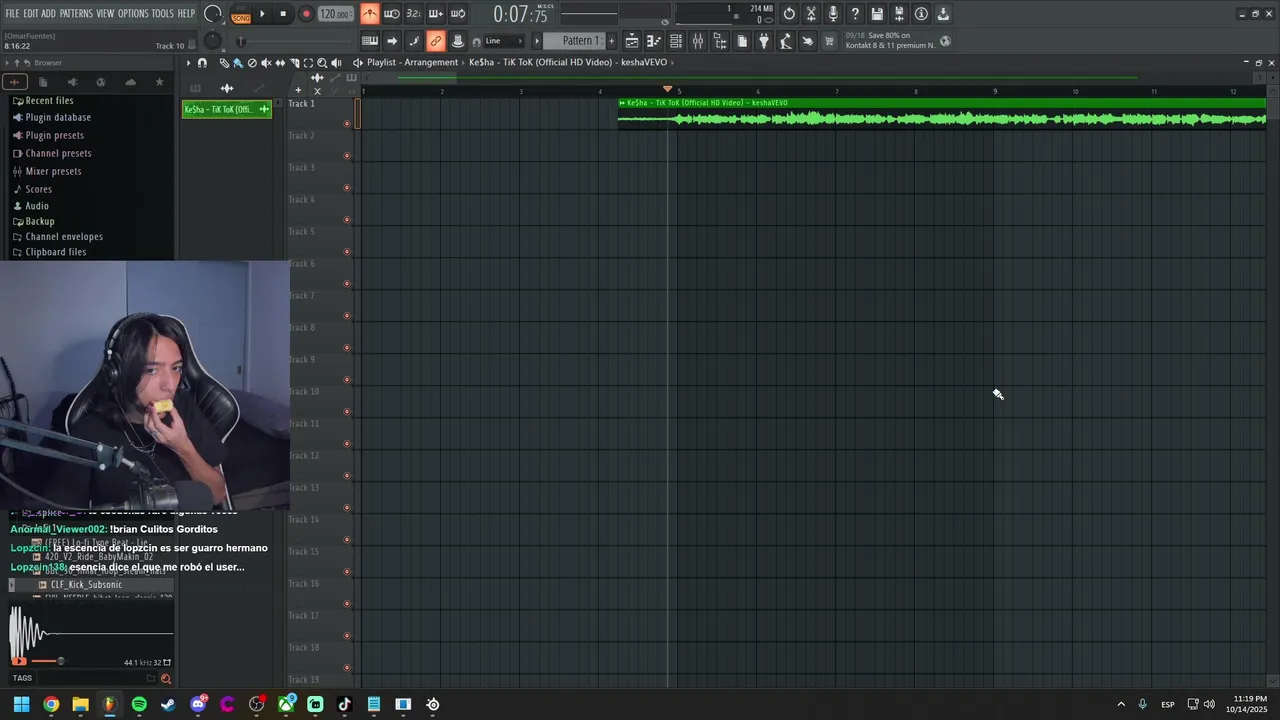Open the PATTERNS menu
The width and height of the screenshot is (1280, 720).
pos(76,13)
